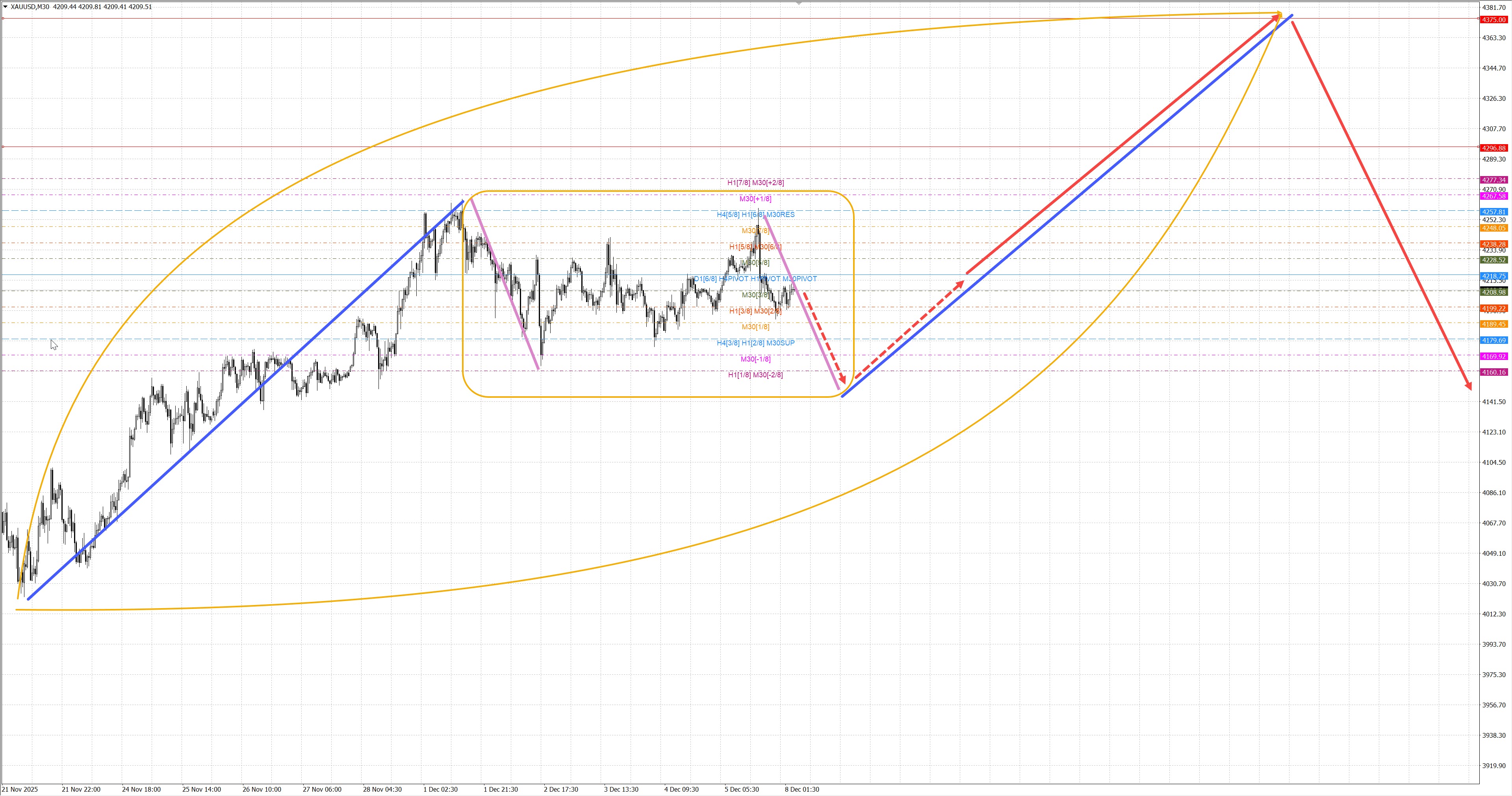This screenshot has height=796, width=1512.
Task: Click the H1[7/8] M30[+2/8] level label
Action: (755, 183)
